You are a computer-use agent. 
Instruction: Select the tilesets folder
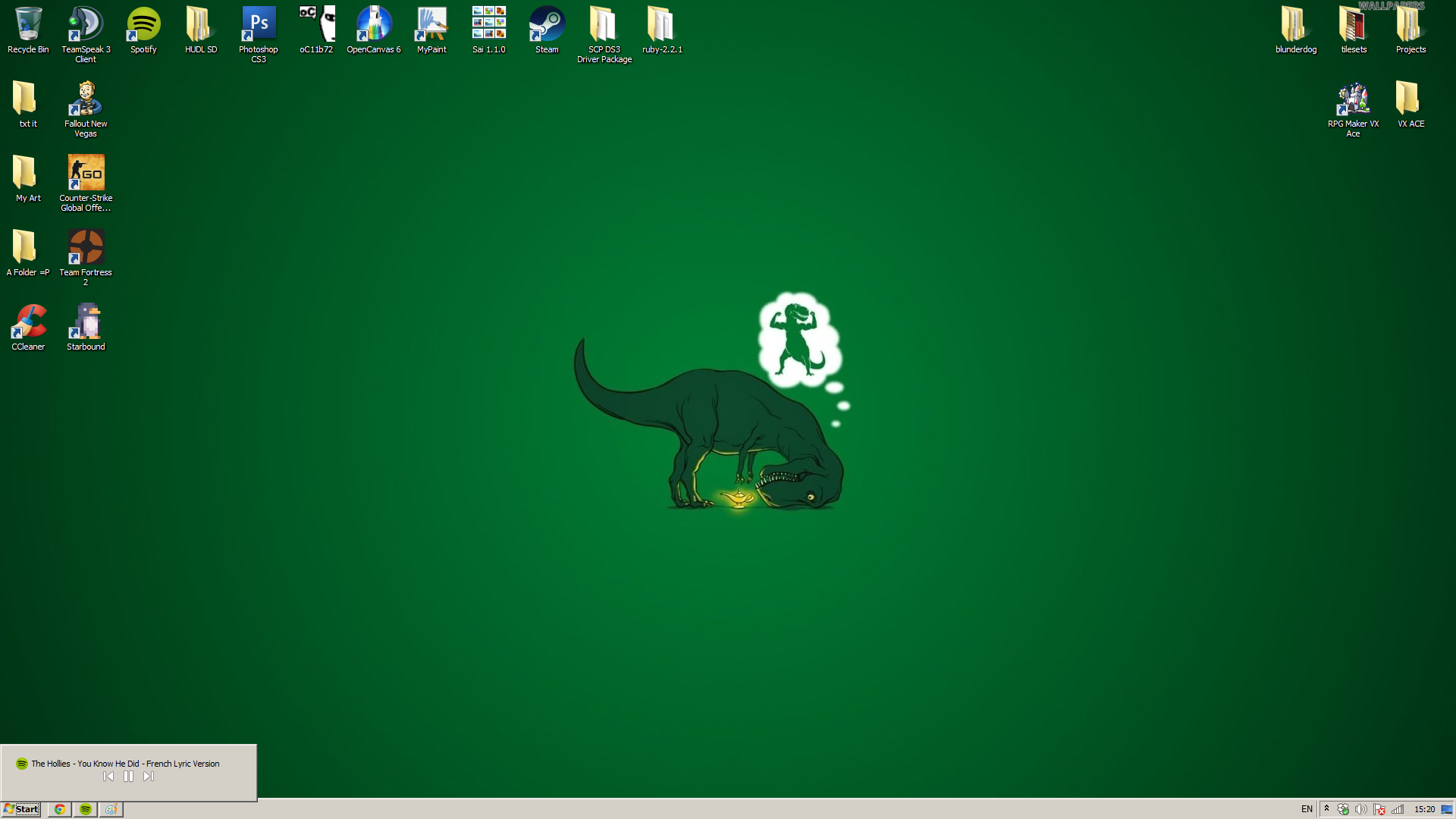click(1354, 30)
